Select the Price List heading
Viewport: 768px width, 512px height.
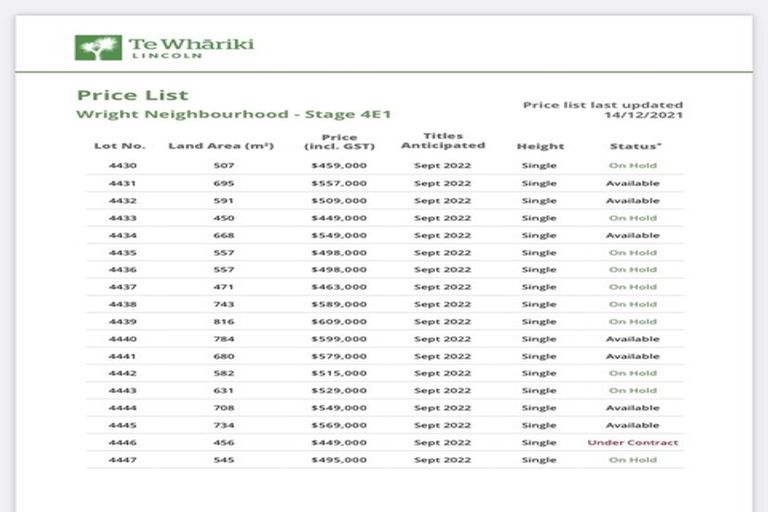[132, 96]
